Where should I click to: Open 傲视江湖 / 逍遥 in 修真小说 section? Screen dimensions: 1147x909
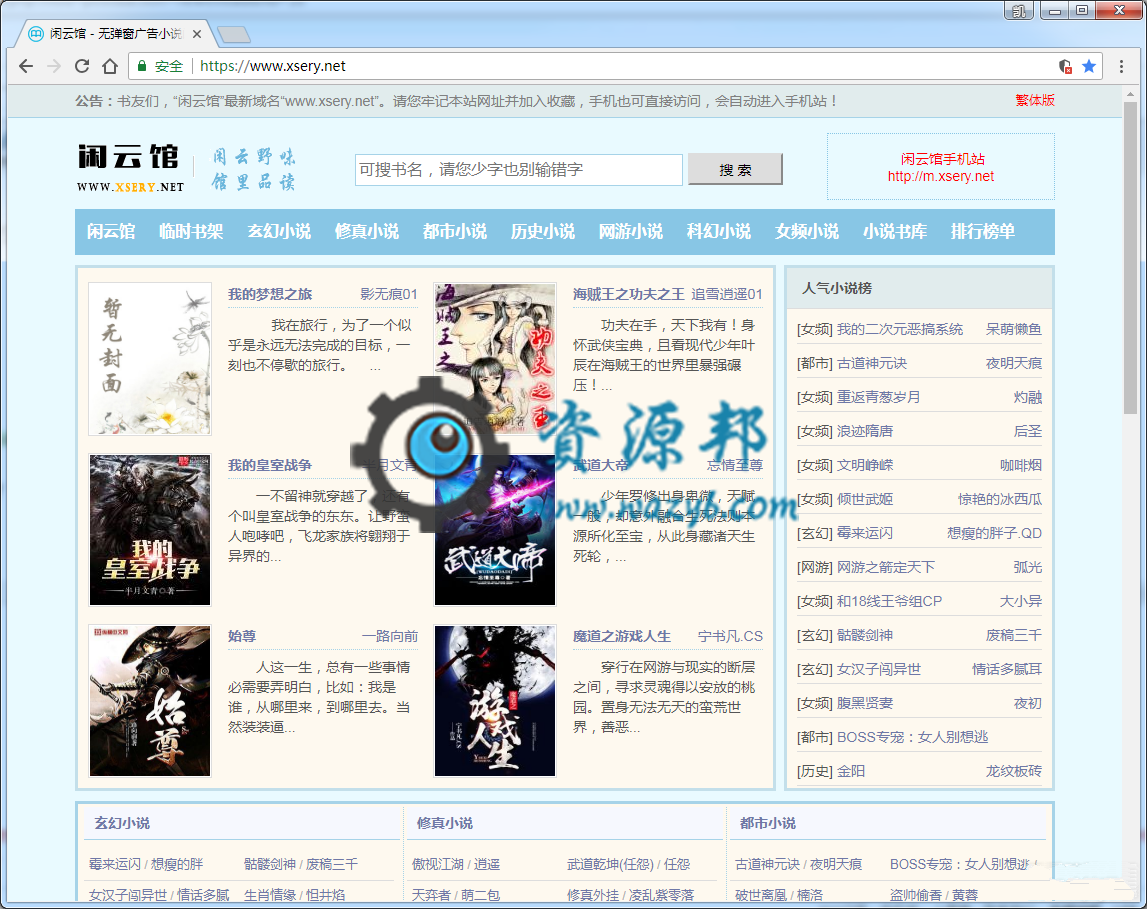[456, 864]
